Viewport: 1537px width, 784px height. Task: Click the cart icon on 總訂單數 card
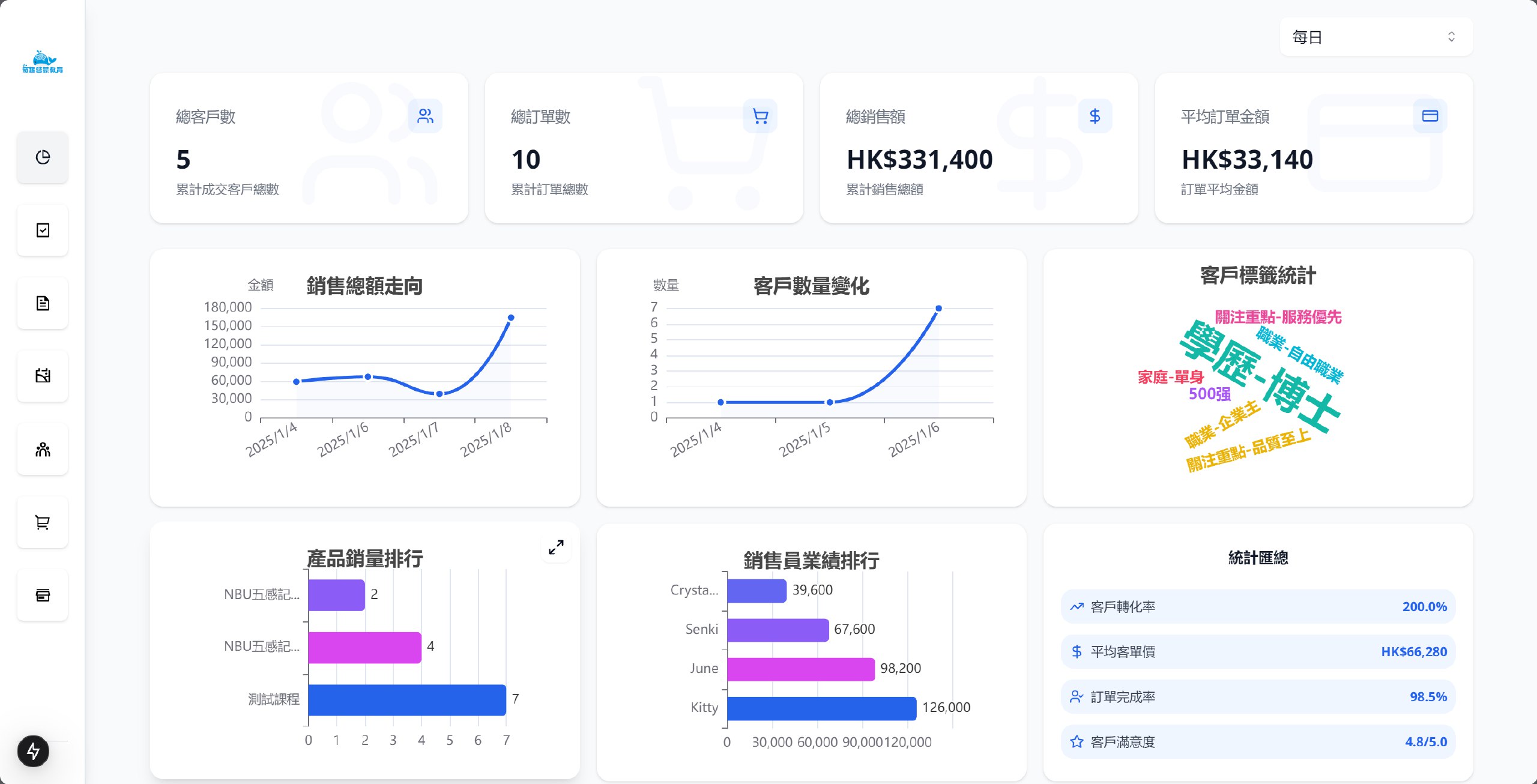tap(760, 116)
